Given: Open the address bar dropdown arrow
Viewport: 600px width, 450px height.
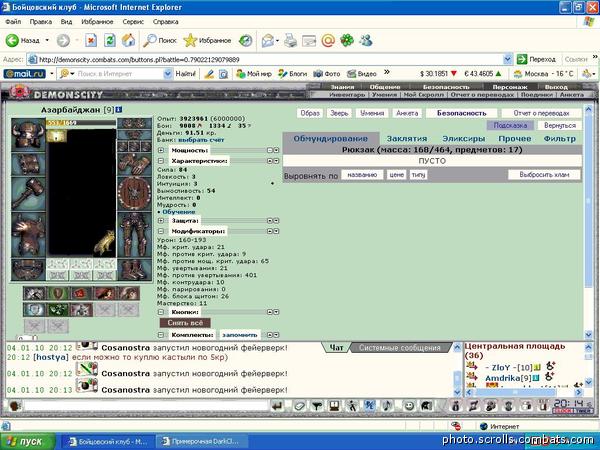Looking at the screenshot, I should (507, 59).
